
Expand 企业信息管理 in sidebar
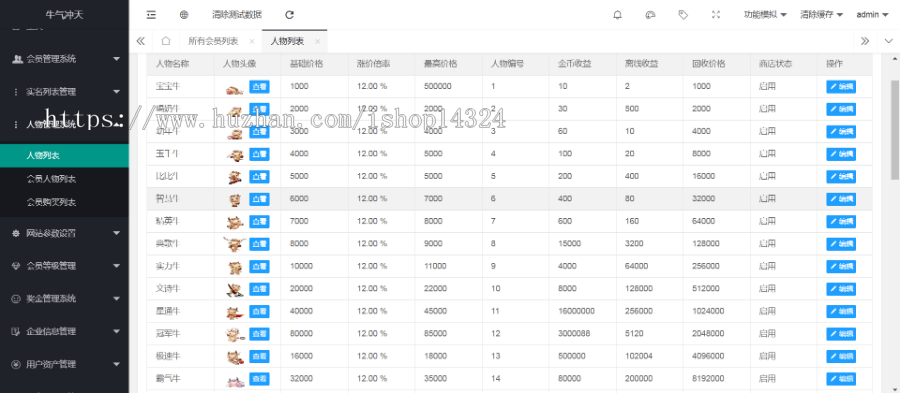(x=64, y=331)
